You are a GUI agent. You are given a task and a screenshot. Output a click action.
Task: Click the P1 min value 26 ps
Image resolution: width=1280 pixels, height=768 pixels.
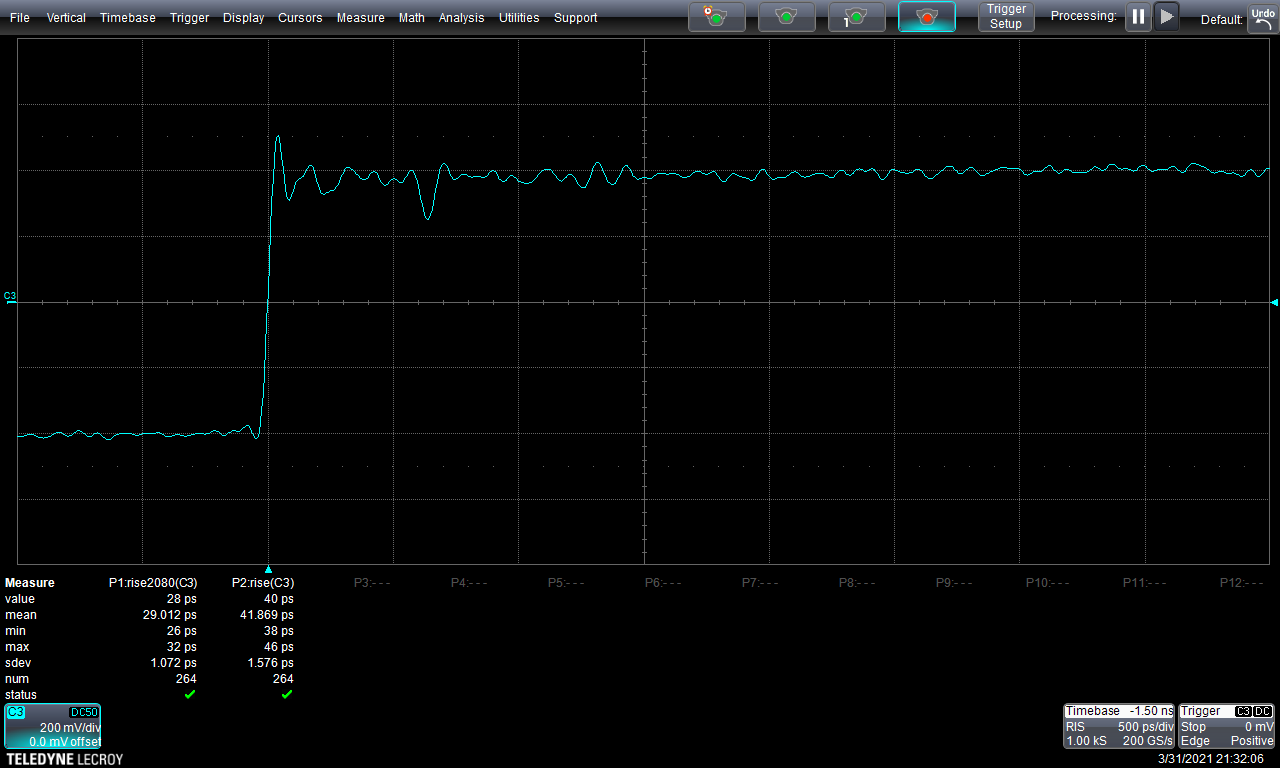pos(182,631)
